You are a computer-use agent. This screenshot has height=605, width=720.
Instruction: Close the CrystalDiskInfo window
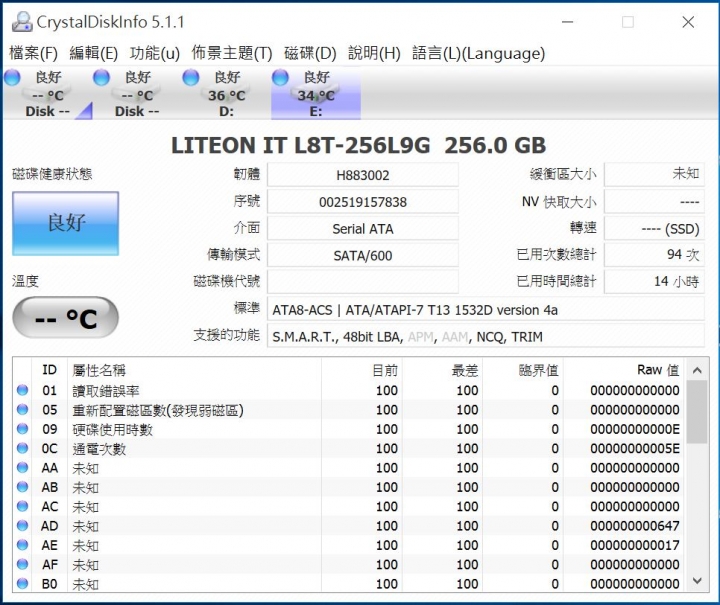688,22
